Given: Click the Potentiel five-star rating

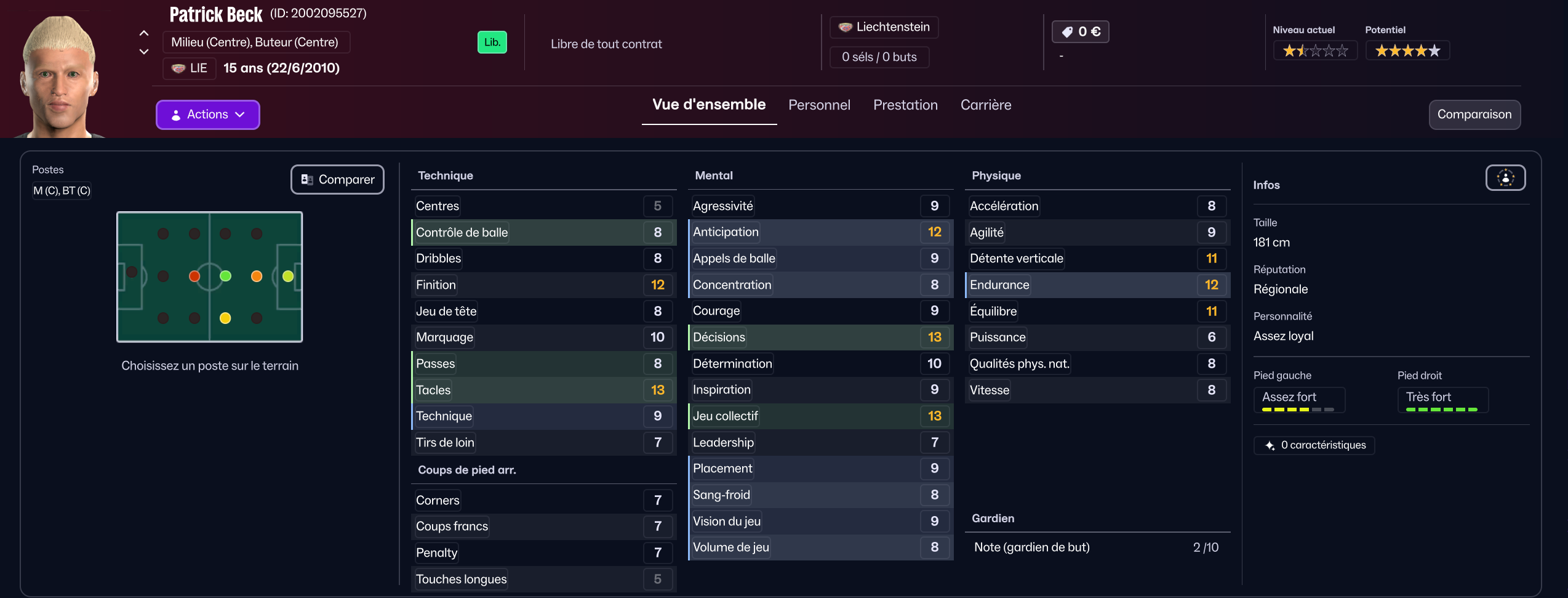Looking at the screenshot, I should [1407, 51].
